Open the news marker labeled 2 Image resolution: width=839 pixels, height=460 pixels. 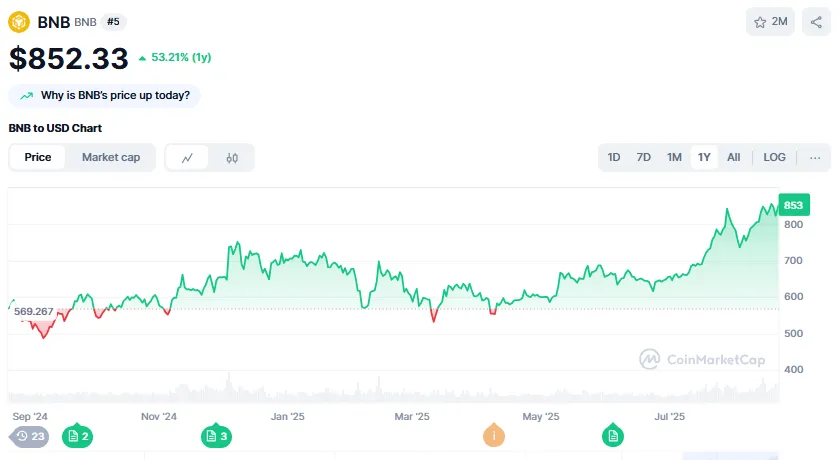(77, 436)
